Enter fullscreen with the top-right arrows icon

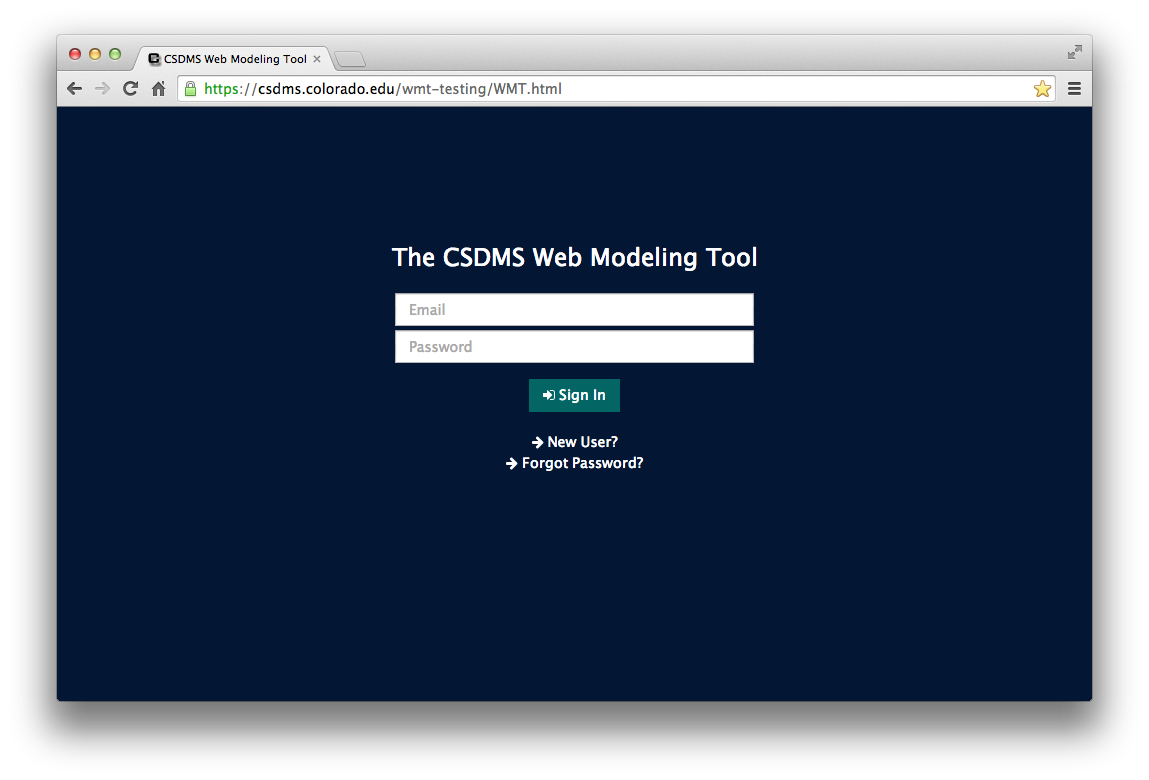[1075, 52]
